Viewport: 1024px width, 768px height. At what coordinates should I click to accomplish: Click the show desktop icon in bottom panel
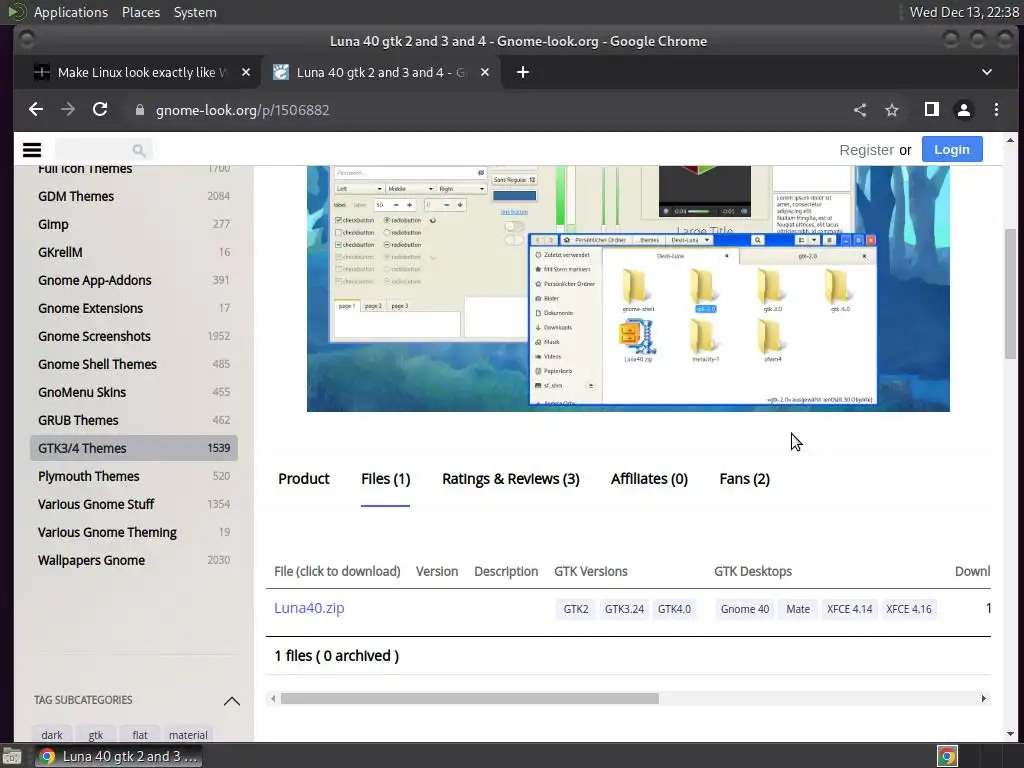[x=12, y=756]
